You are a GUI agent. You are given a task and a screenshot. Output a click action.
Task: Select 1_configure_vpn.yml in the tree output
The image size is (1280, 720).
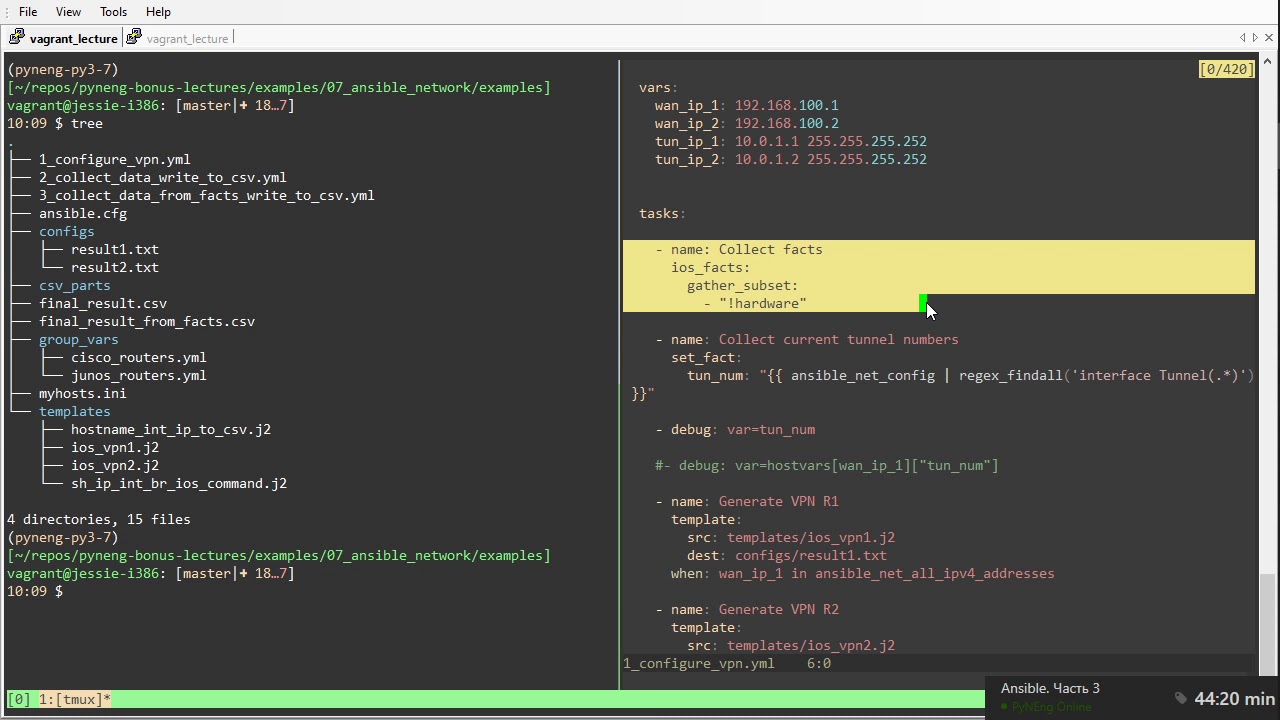pyautogui.click(x=114, y=159)
